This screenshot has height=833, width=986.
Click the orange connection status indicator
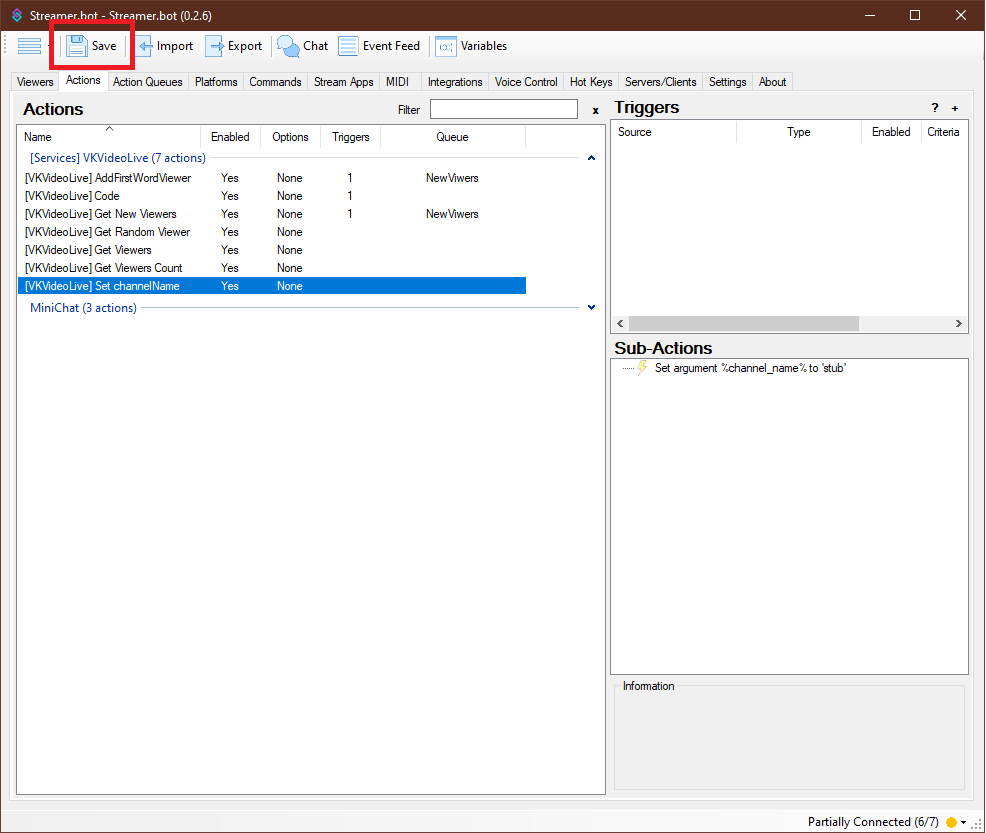tap(951, 822)
